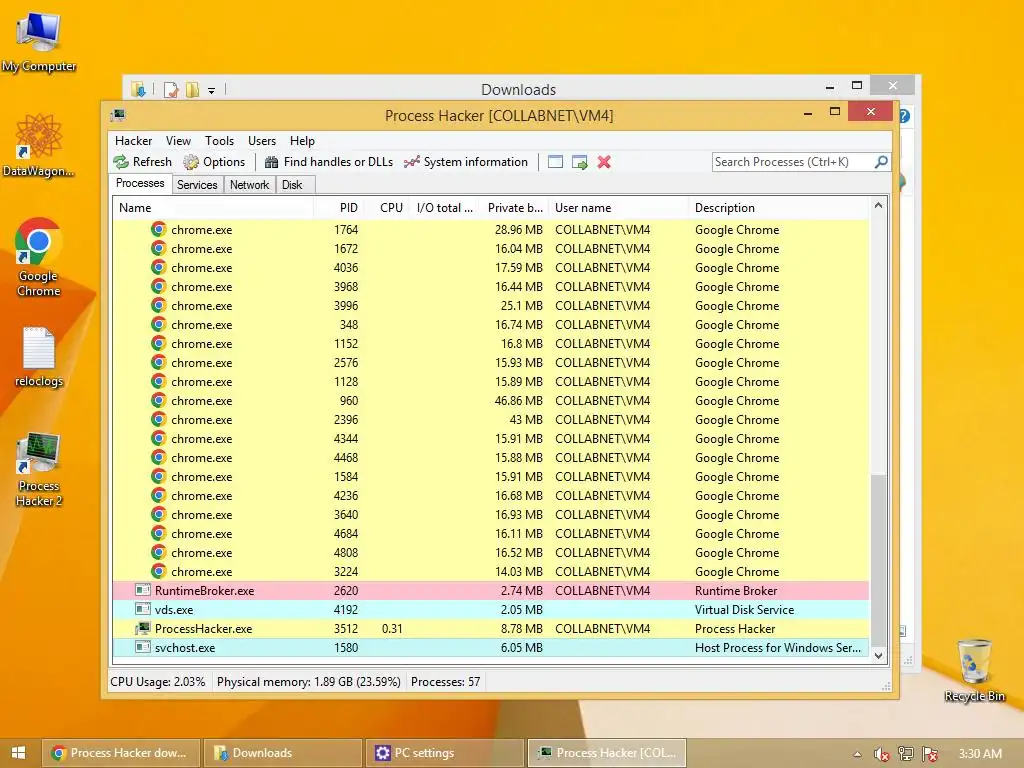
Task: Sort by Private bytes column header
Action: pyautogui.click(x=515, y=208)
